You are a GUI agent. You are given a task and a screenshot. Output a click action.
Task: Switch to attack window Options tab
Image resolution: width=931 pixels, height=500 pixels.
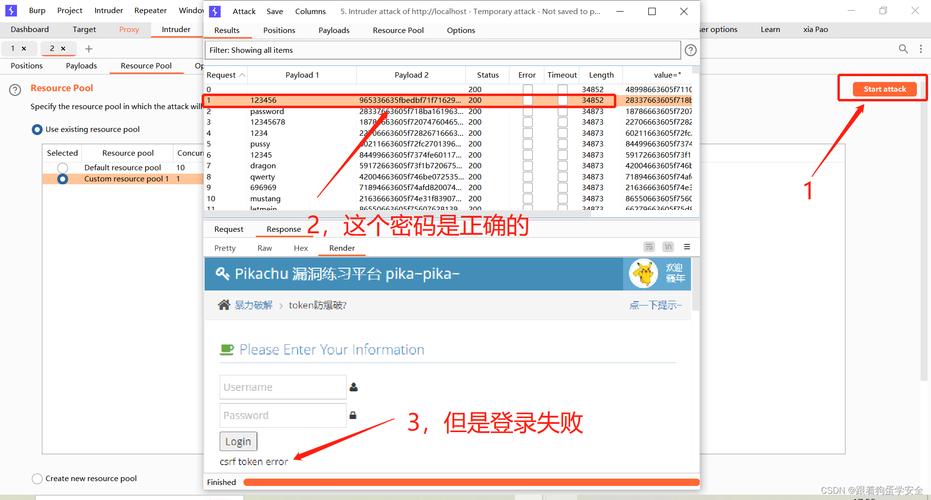(x=461, y=30)
